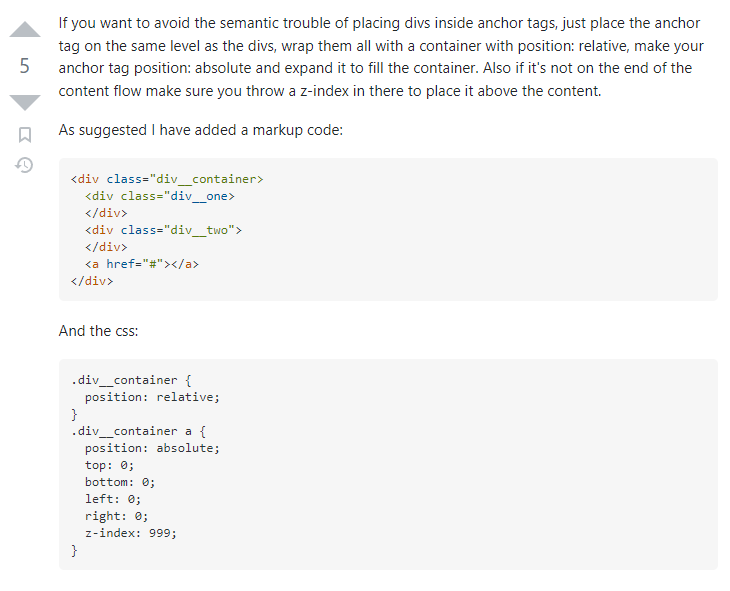
Task: Click the 'And the css:' text
Action: [98, 331]
